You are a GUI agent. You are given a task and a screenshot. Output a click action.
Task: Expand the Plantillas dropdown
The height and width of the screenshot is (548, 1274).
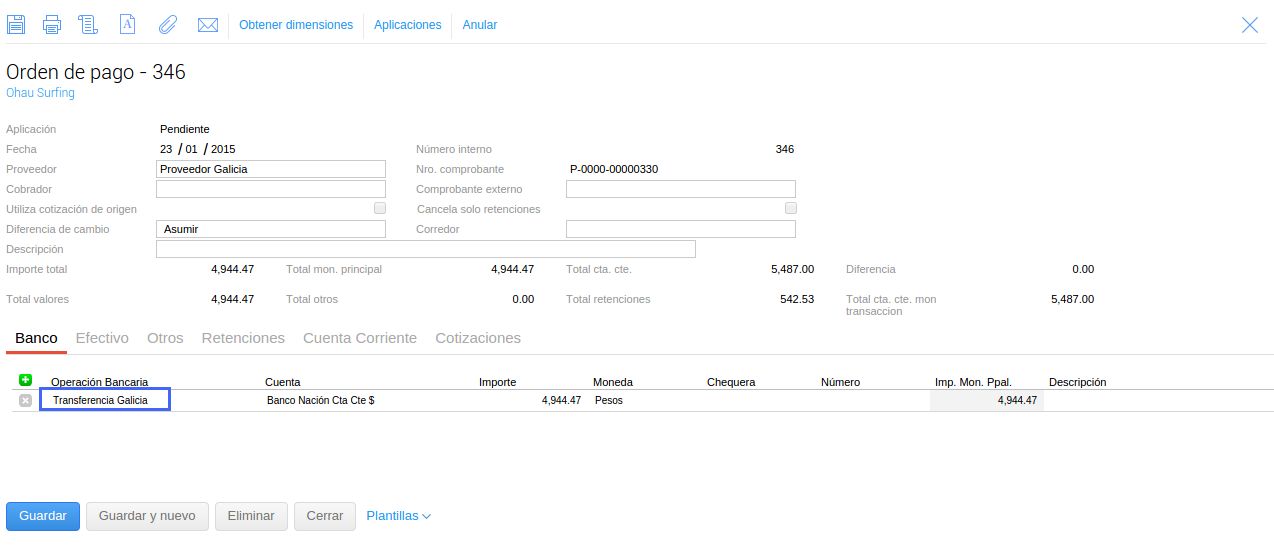point(398,516)
